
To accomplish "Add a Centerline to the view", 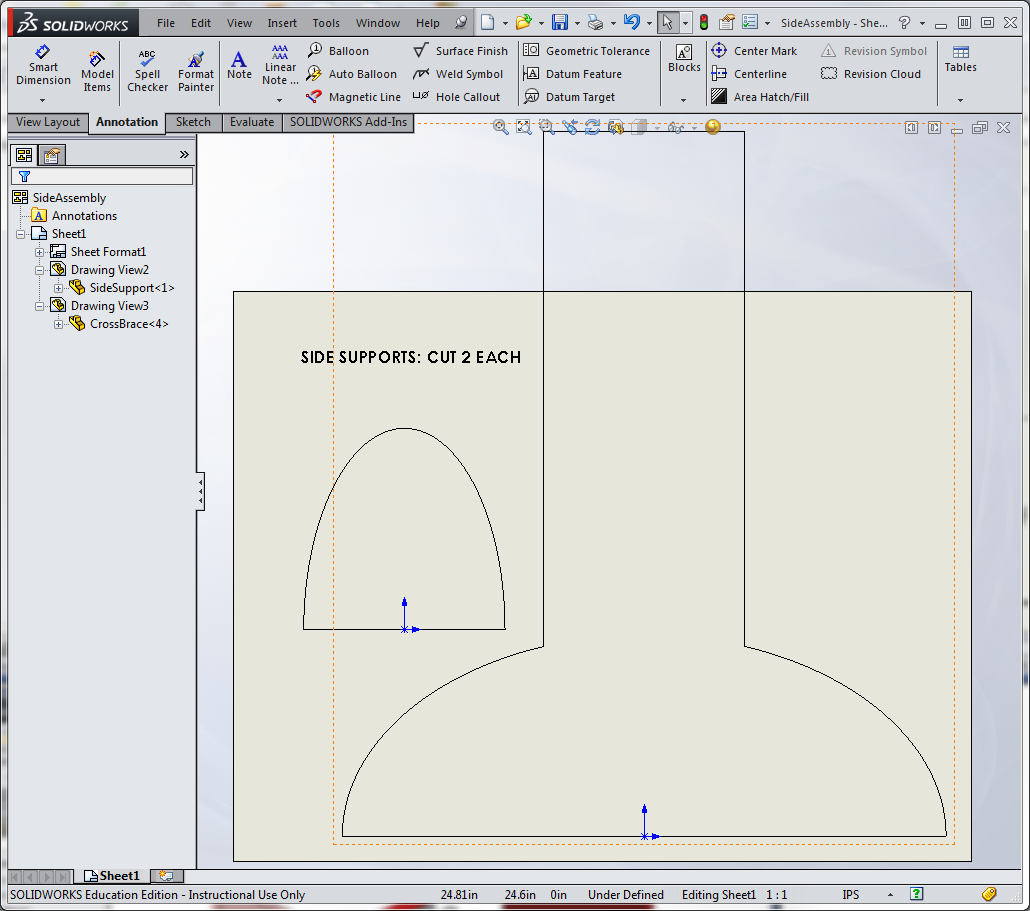I will click(x=749, y=74).
